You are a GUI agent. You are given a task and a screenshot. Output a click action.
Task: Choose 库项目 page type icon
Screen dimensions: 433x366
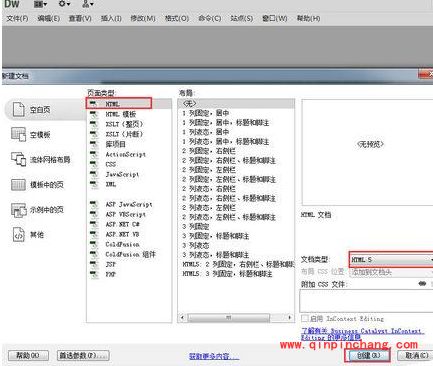point(94,144)
